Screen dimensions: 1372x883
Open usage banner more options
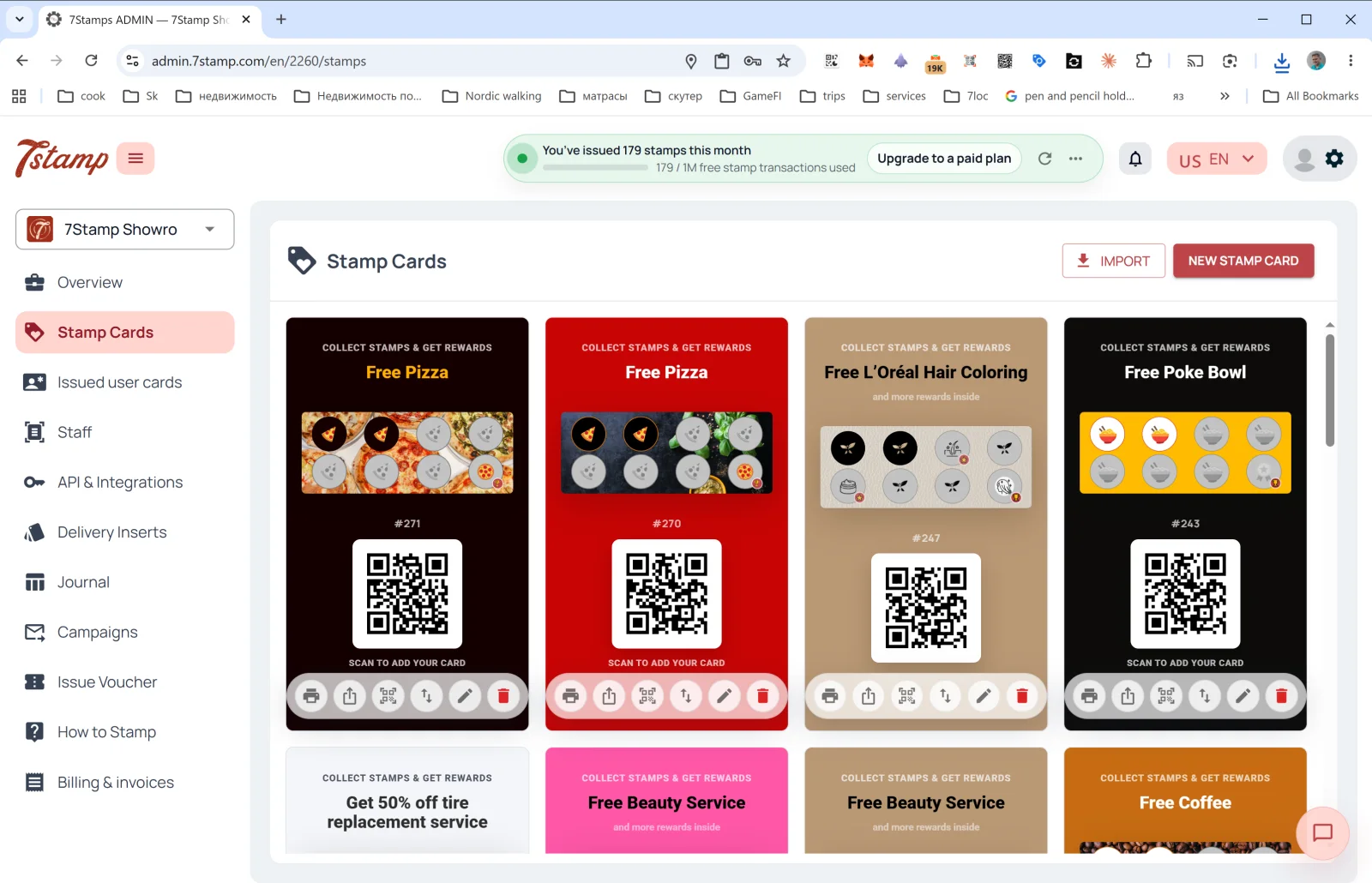point(1075,159)
